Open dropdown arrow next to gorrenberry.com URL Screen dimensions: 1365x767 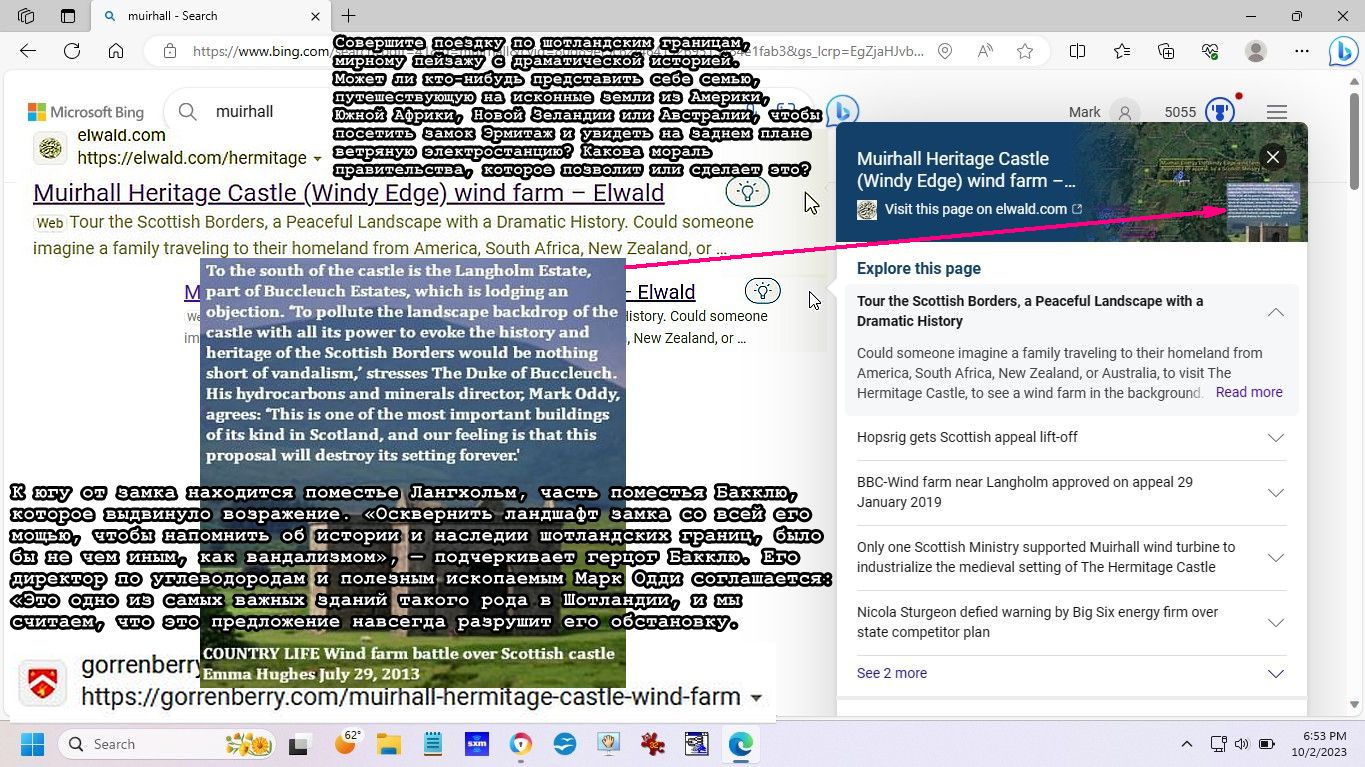point(756,698)
